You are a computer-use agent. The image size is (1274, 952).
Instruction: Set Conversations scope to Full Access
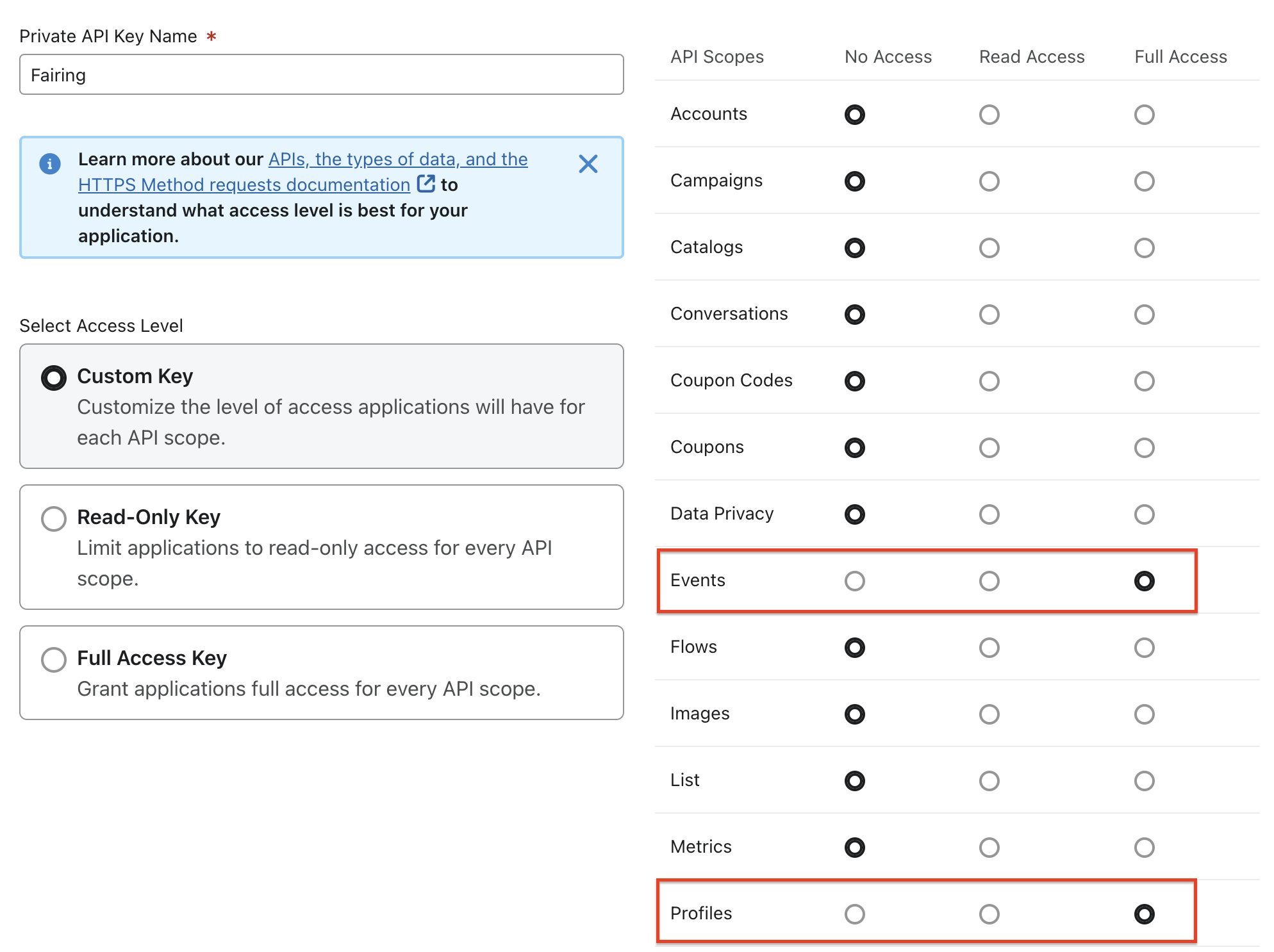click(x=1144, y=315)
